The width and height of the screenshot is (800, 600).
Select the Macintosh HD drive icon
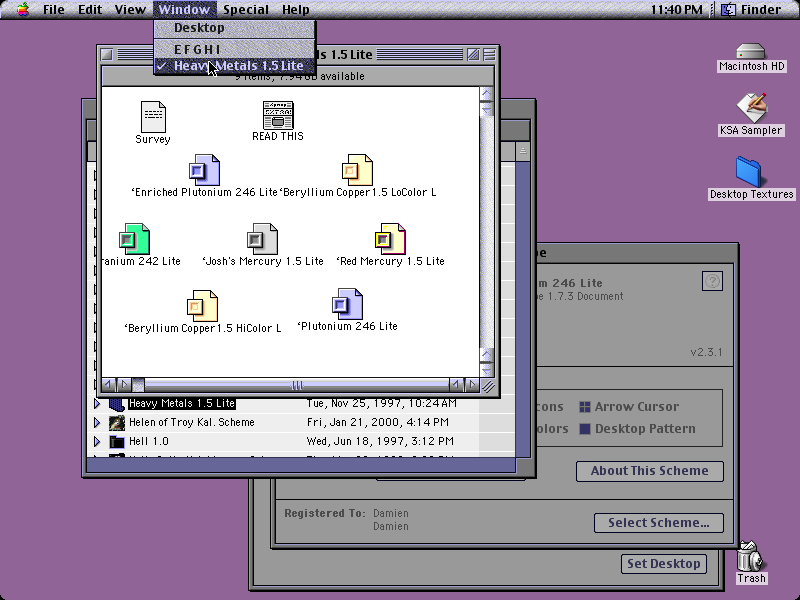[x=751, y=52]
